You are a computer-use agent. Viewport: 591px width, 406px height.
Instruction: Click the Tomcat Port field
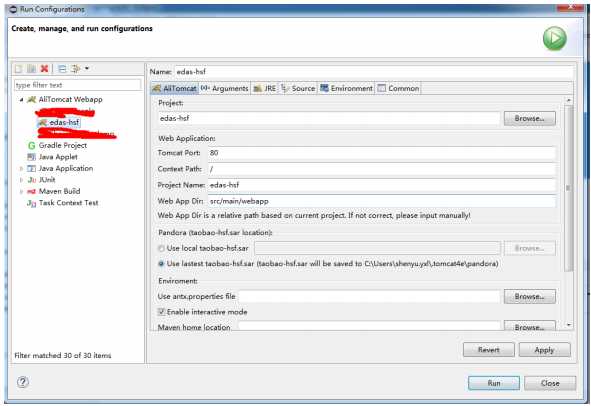click(x=381, y=153)
